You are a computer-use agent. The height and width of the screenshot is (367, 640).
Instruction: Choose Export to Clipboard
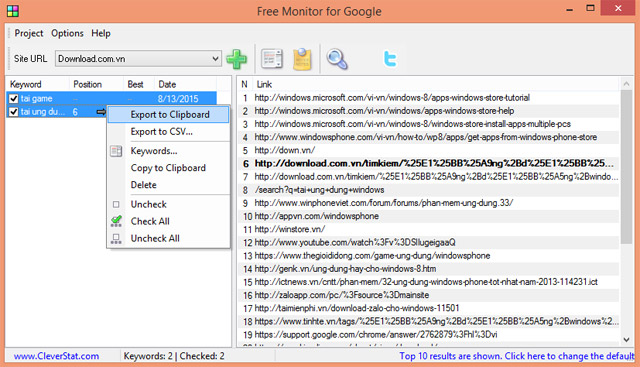tap(169, 114)
